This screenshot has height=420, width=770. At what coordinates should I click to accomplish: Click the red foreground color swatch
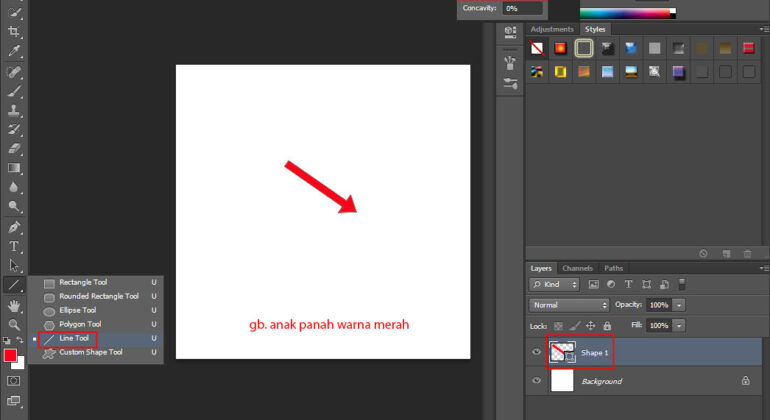pos(10,355)
